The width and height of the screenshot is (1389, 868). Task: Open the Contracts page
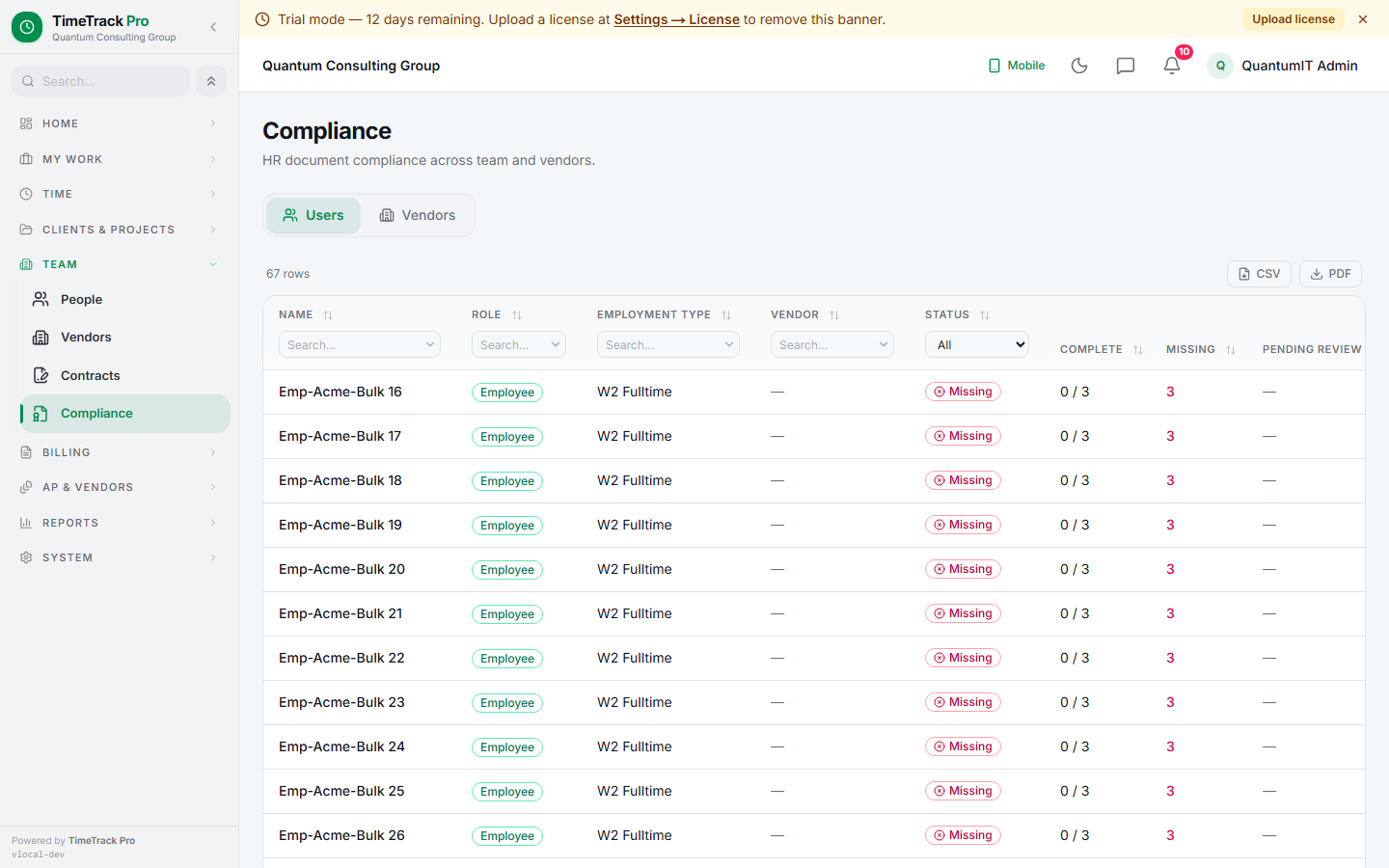[125, 375]
